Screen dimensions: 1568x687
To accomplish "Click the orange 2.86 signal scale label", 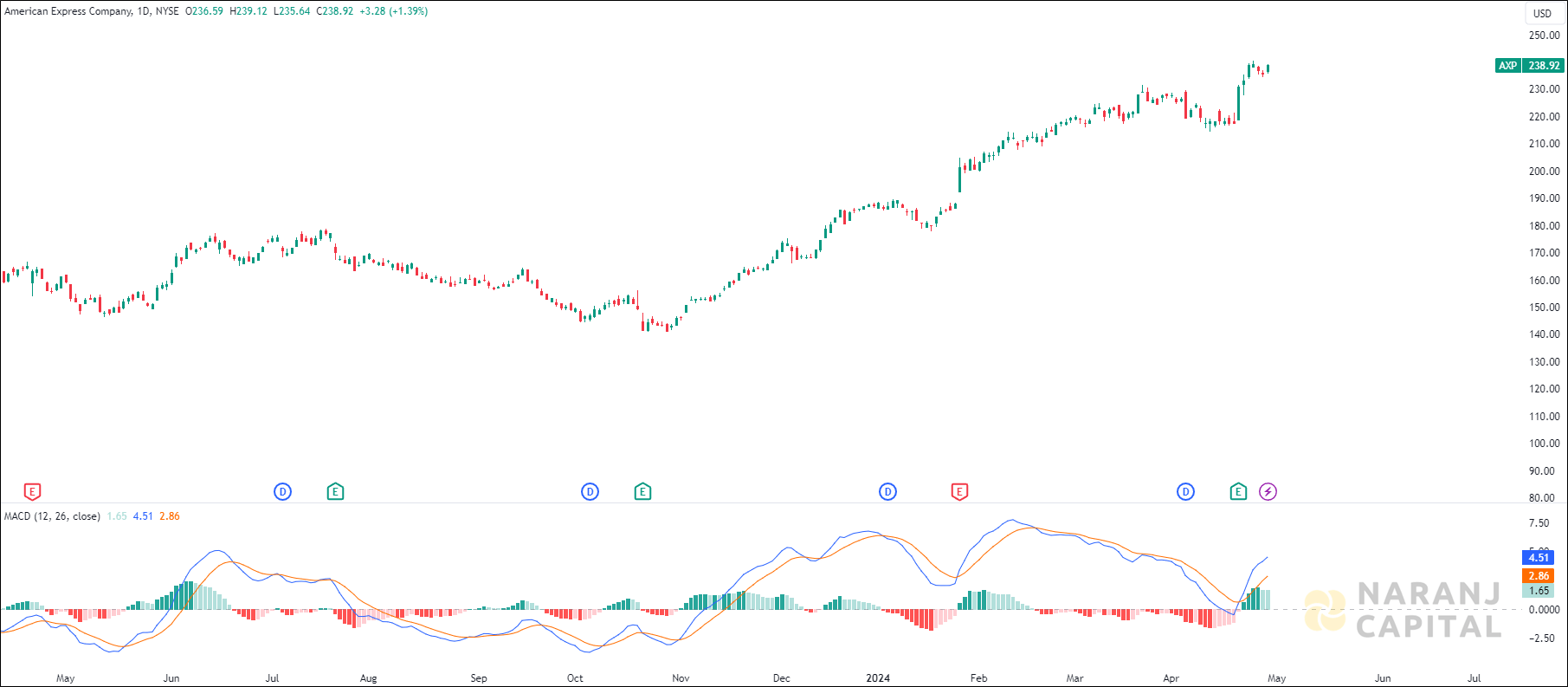I will point(1538,576).
